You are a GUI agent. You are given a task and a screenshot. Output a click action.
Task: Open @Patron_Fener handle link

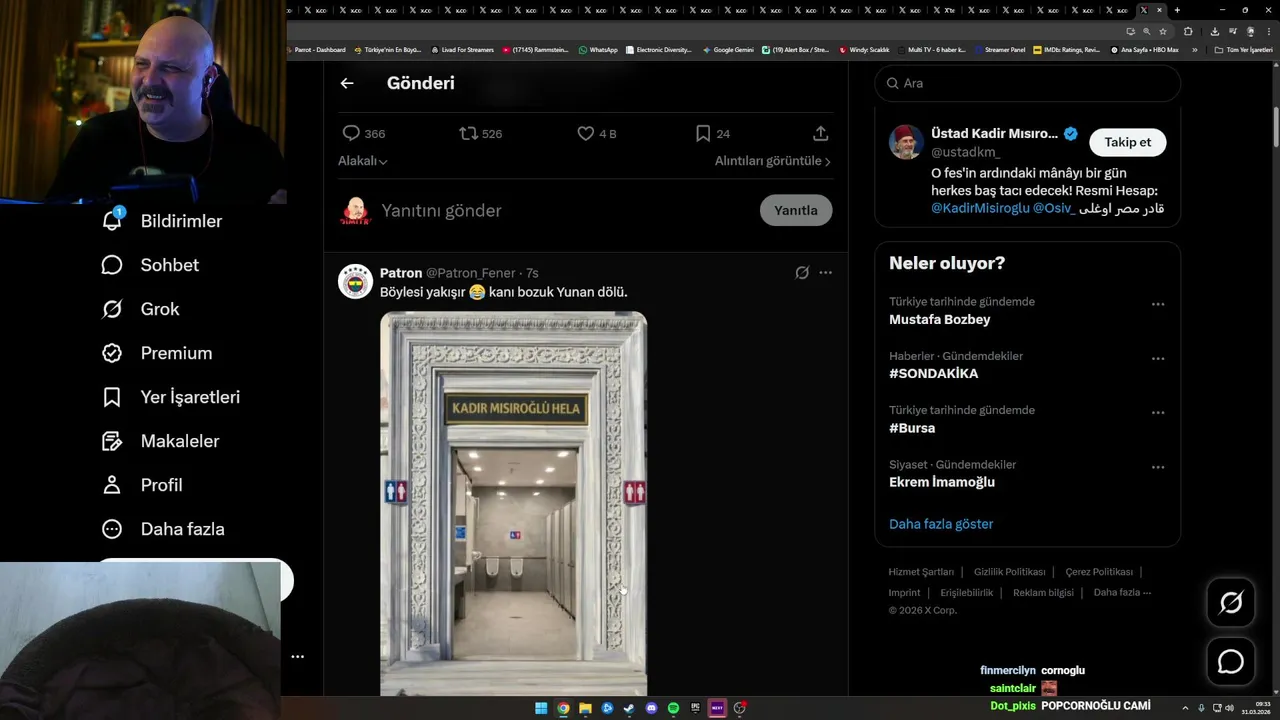point(470,273)
